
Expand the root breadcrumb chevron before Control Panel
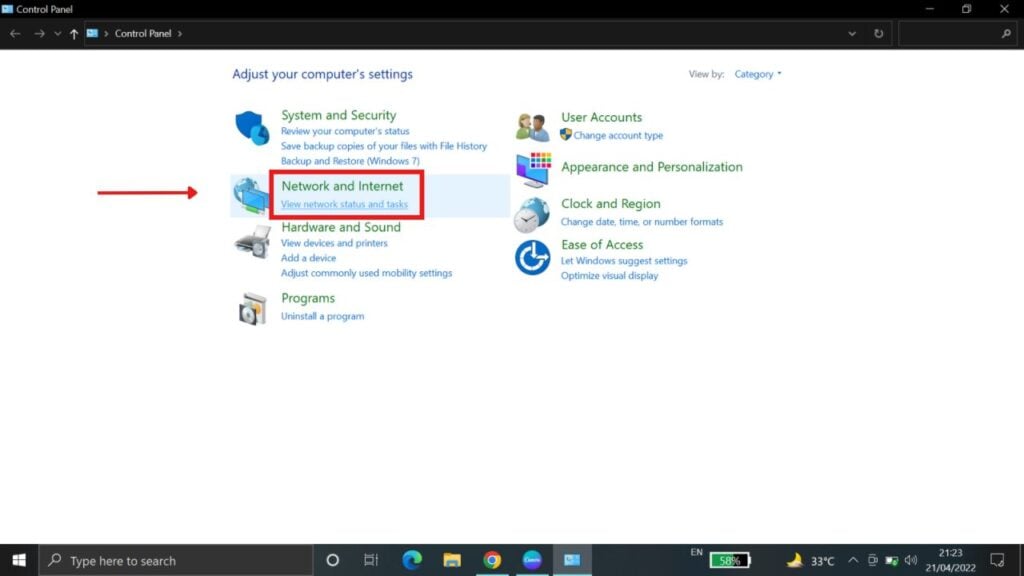106,34
